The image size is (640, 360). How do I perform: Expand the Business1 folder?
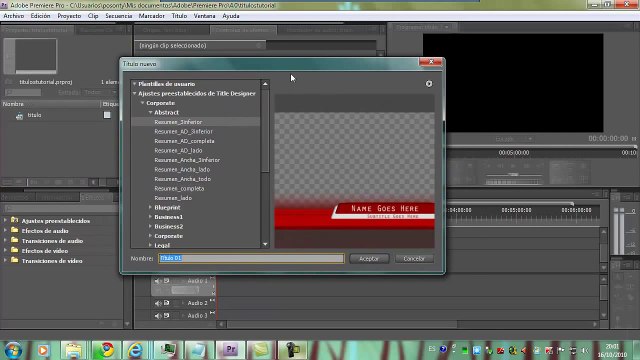tap(150, 217)
